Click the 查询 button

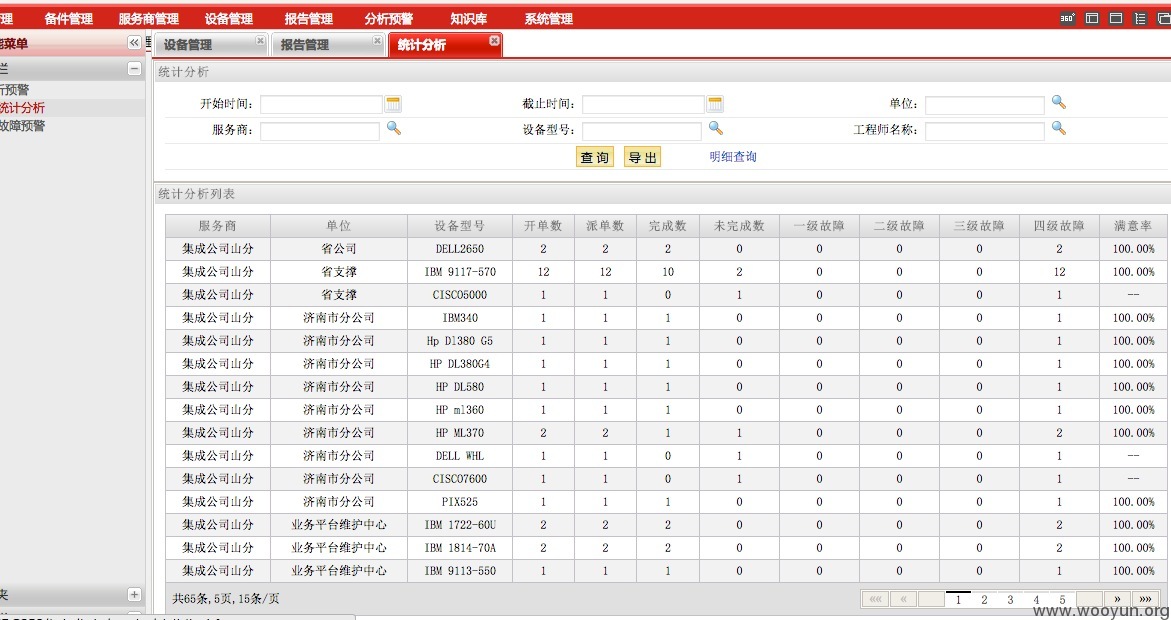click(594, 157)
